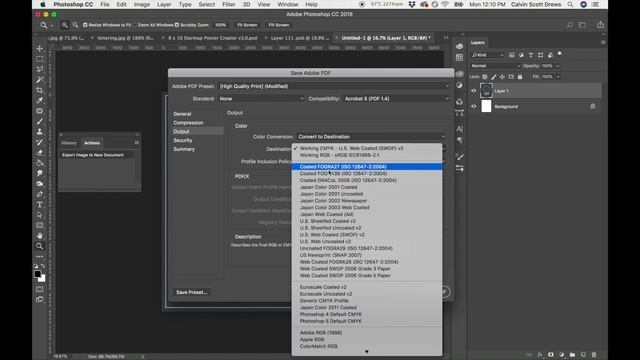Image resolution: width=640 pixels, height=360 pixels.
Task: Select the Move tool
Action: click(40, 48)
